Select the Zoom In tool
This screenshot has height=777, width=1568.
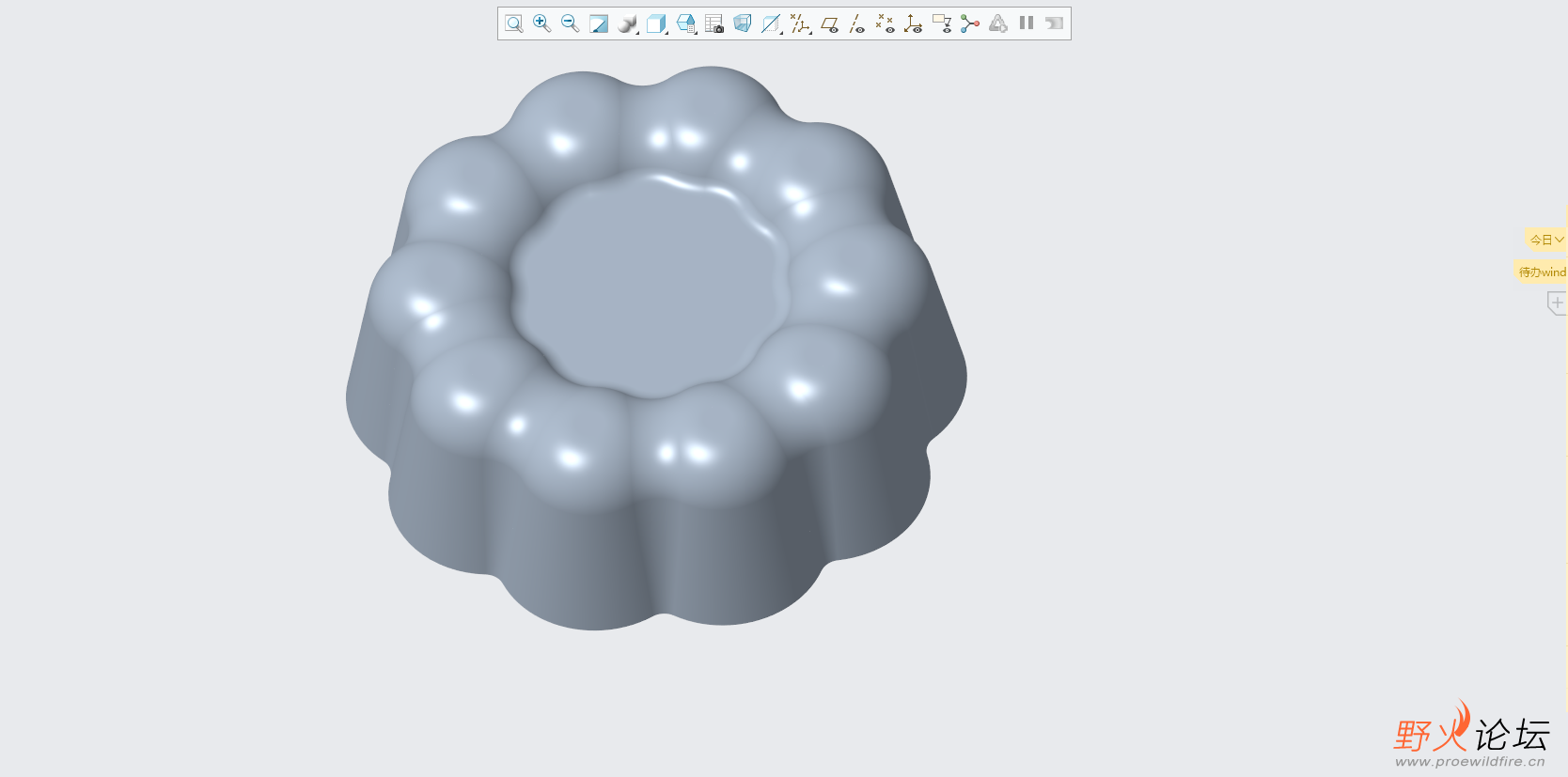pos(541,23)
